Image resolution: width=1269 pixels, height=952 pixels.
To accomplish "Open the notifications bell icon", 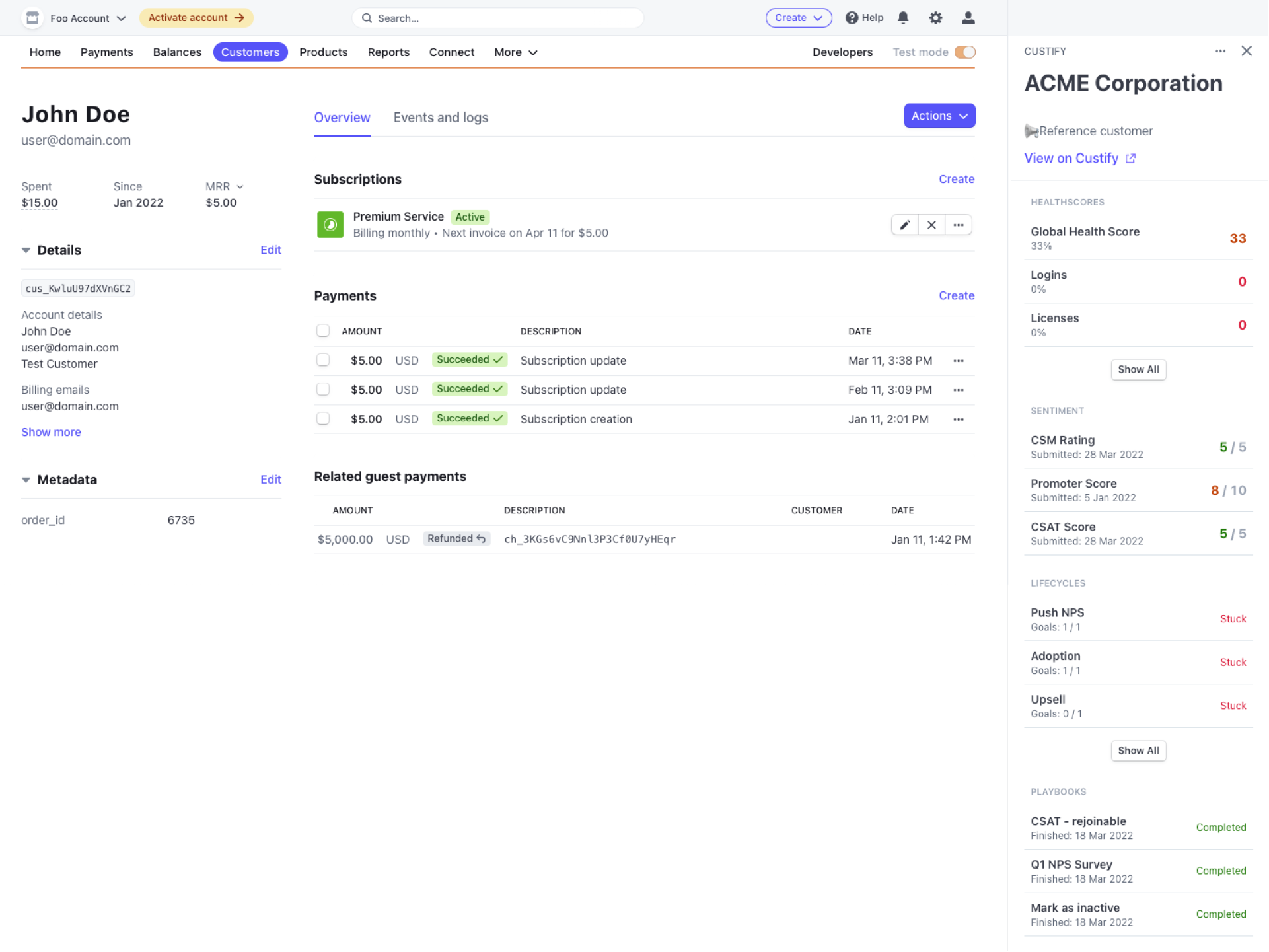I will point(903,18).
